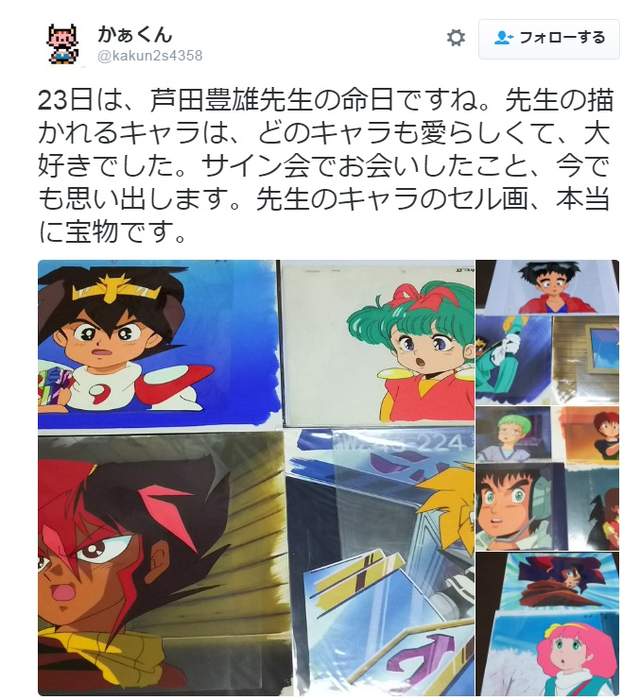Click the pixel-art profile avatar
This screenshot has width=640, height=700.
click(63, 44)
